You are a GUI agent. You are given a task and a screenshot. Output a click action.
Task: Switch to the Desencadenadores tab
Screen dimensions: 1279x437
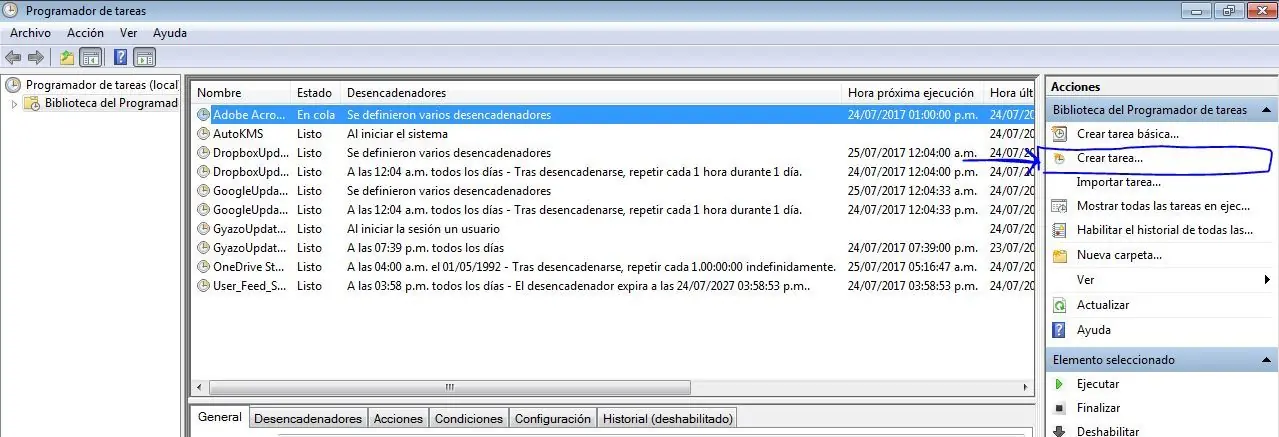tap(308, 419)
